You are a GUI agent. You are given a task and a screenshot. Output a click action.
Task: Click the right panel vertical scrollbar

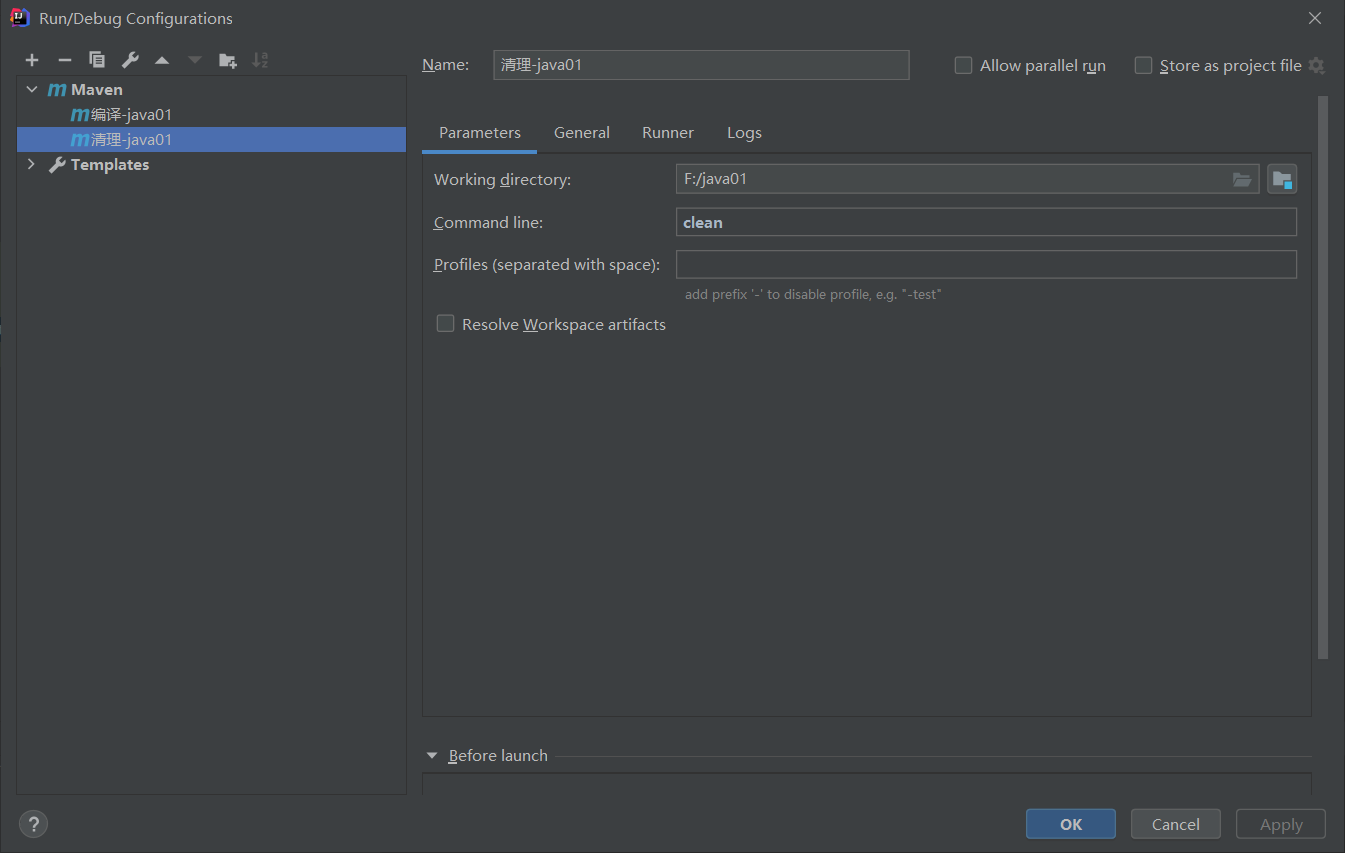click(1323, 377)
